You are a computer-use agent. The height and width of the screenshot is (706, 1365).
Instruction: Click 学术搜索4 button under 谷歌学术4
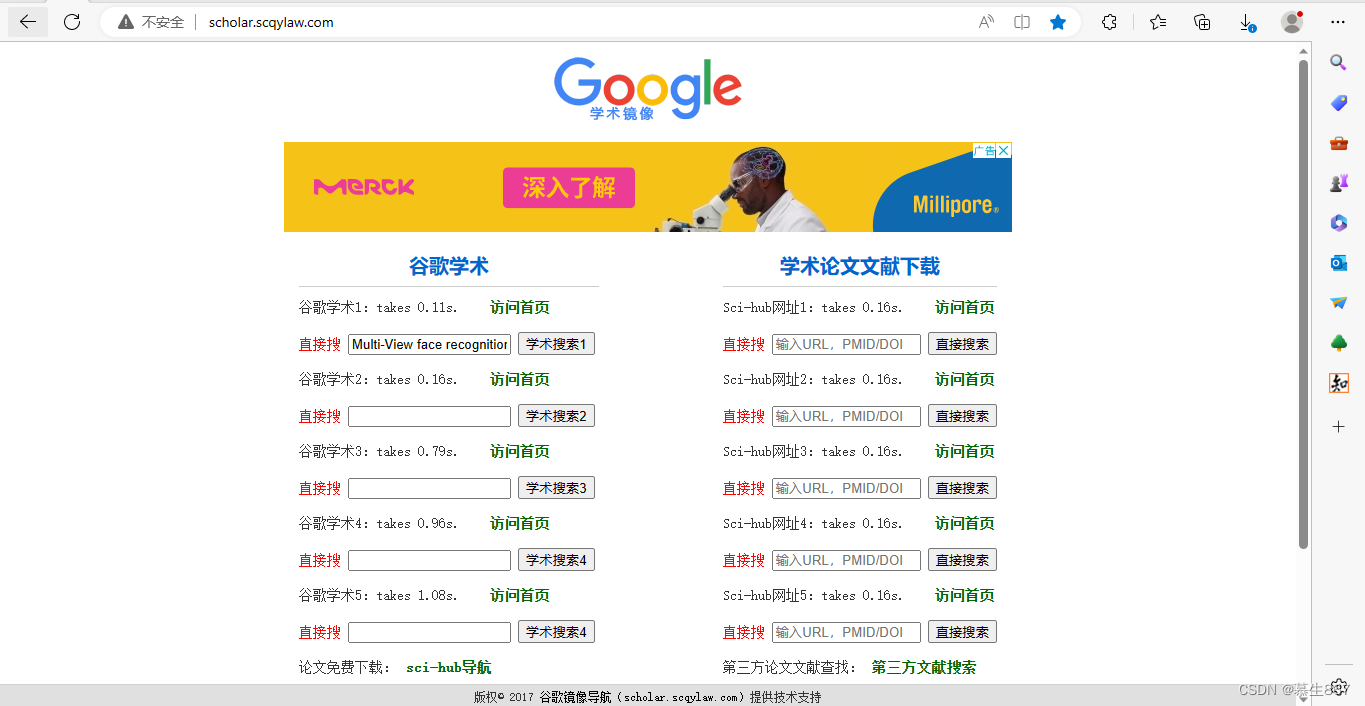coord(556,560)
